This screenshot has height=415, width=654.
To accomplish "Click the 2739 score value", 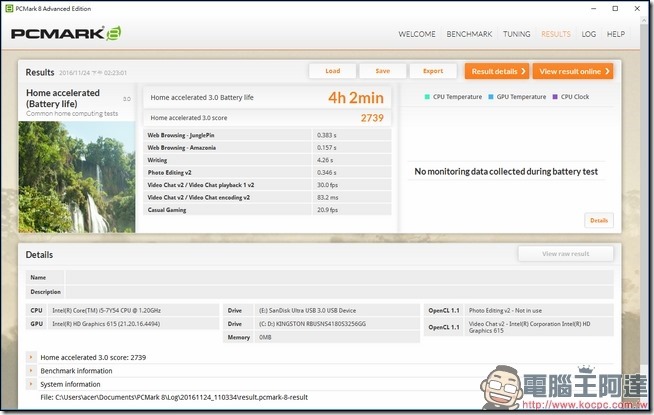I will tap(372, 118).
